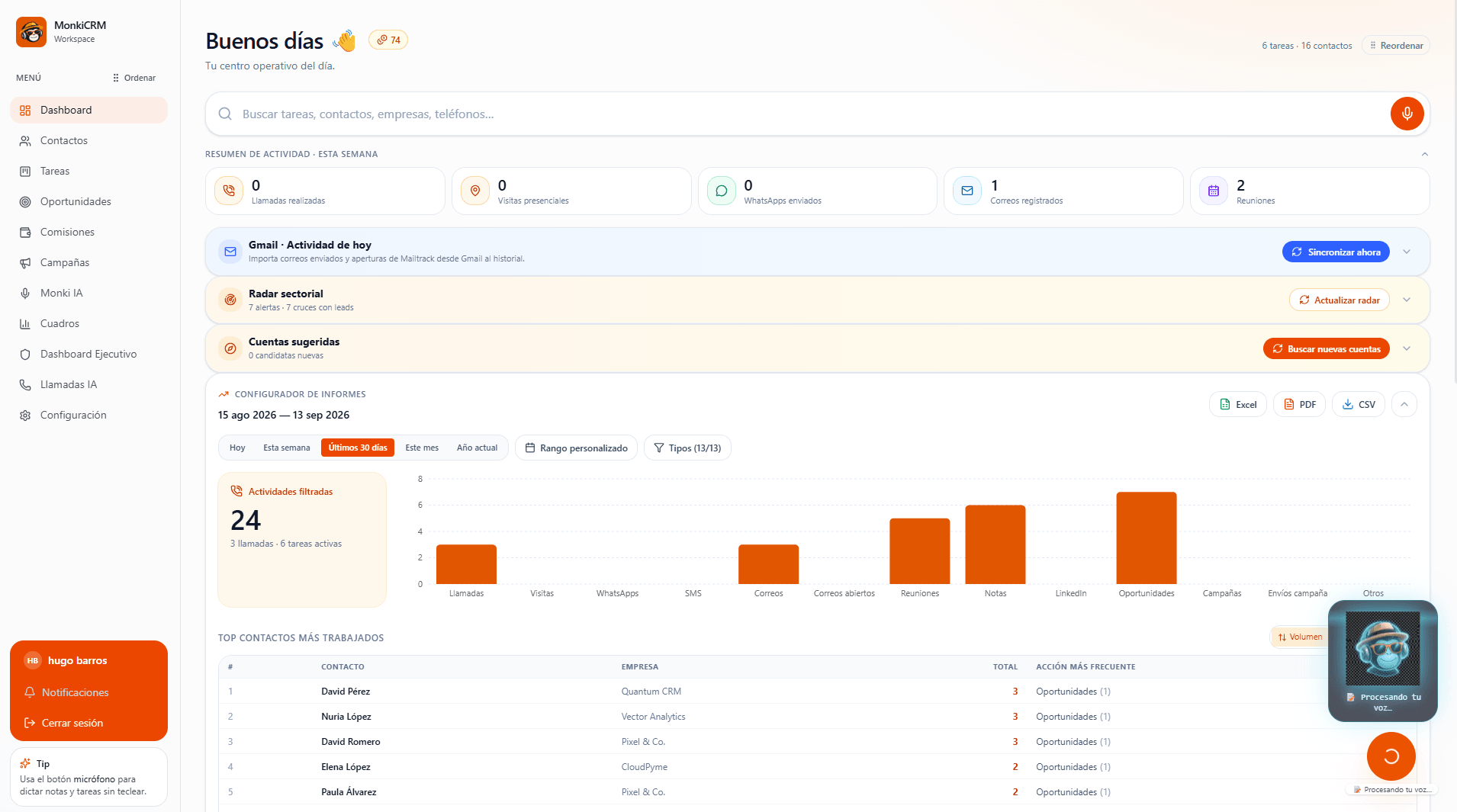Click the Correos registrados envelope icon
The height and width of the screenshot is (812, 1457).
(967, 191)
